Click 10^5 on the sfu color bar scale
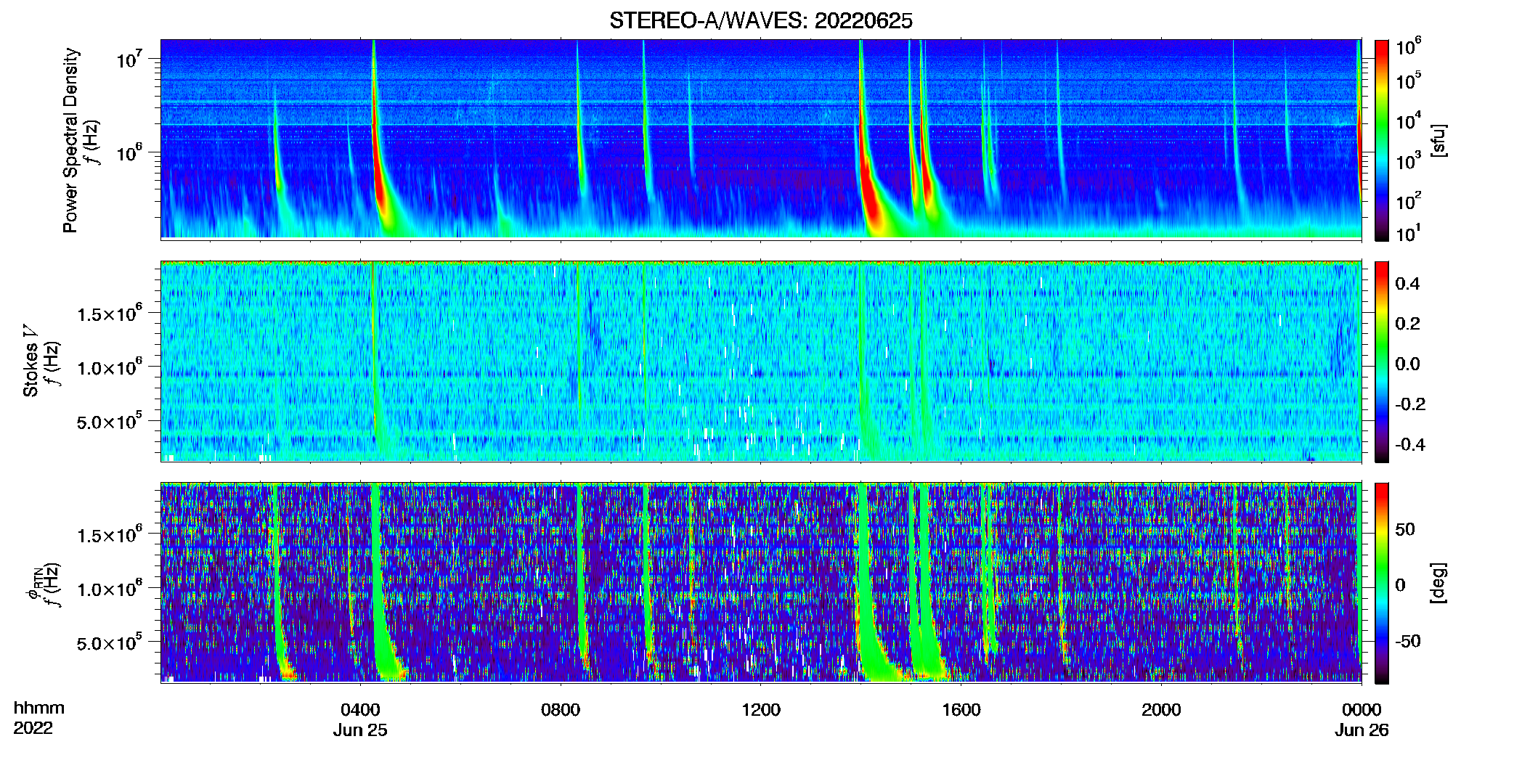1522x784 pixels. pyautogui.click(x=1409, y=81)
